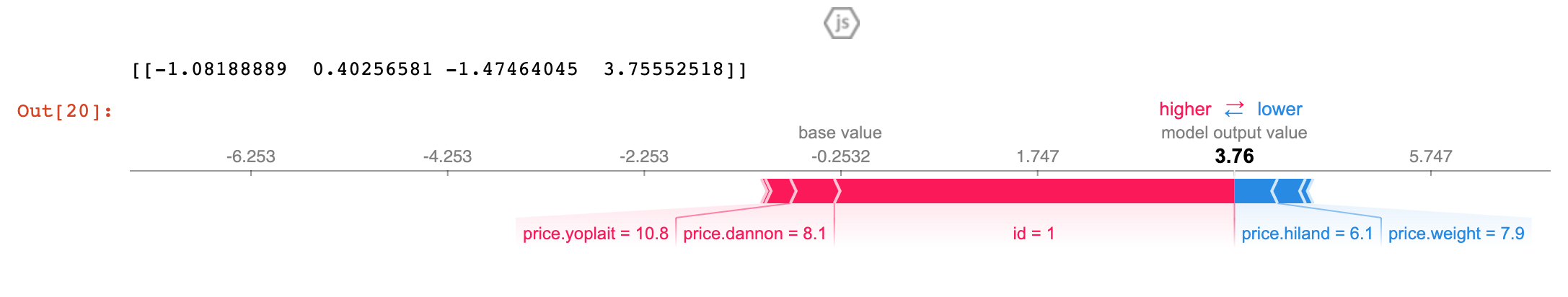Viewport: 1568px width, 297px height.
Task: Click the red "higher" legend label
Action: (x=1184, y=110)
